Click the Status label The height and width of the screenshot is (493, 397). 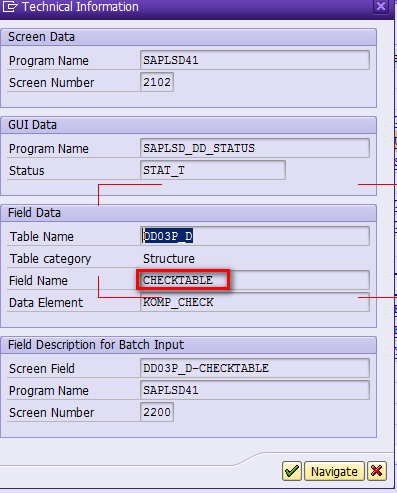[x=27, y=171]
